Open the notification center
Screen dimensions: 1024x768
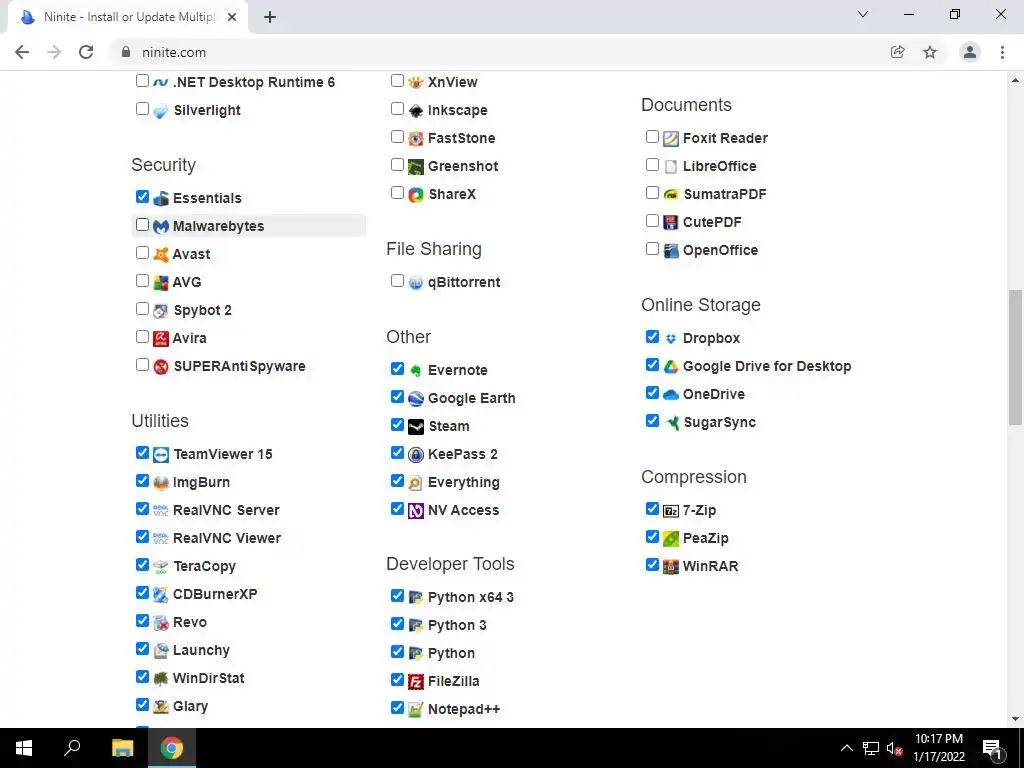click(x=993, y=749)
